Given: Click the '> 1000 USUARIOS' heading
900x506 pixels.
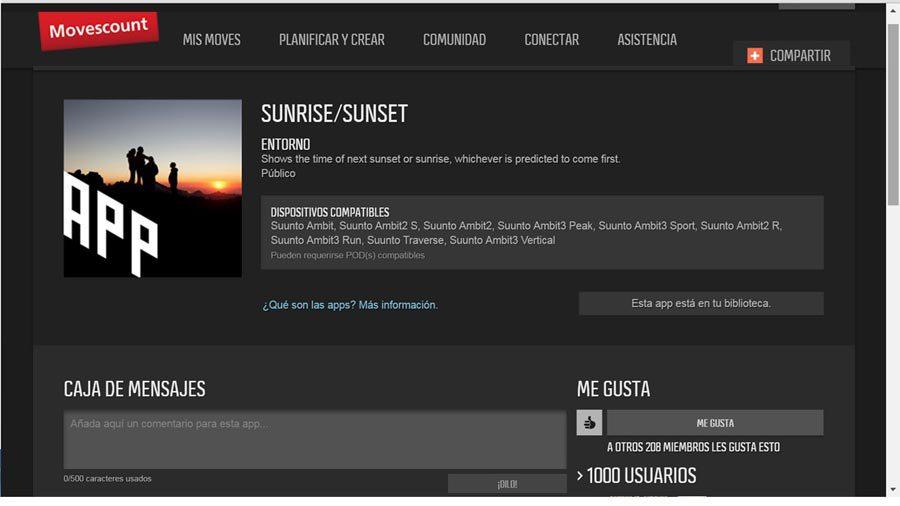Looking at the screenshot, I should (x=637, y=476).
